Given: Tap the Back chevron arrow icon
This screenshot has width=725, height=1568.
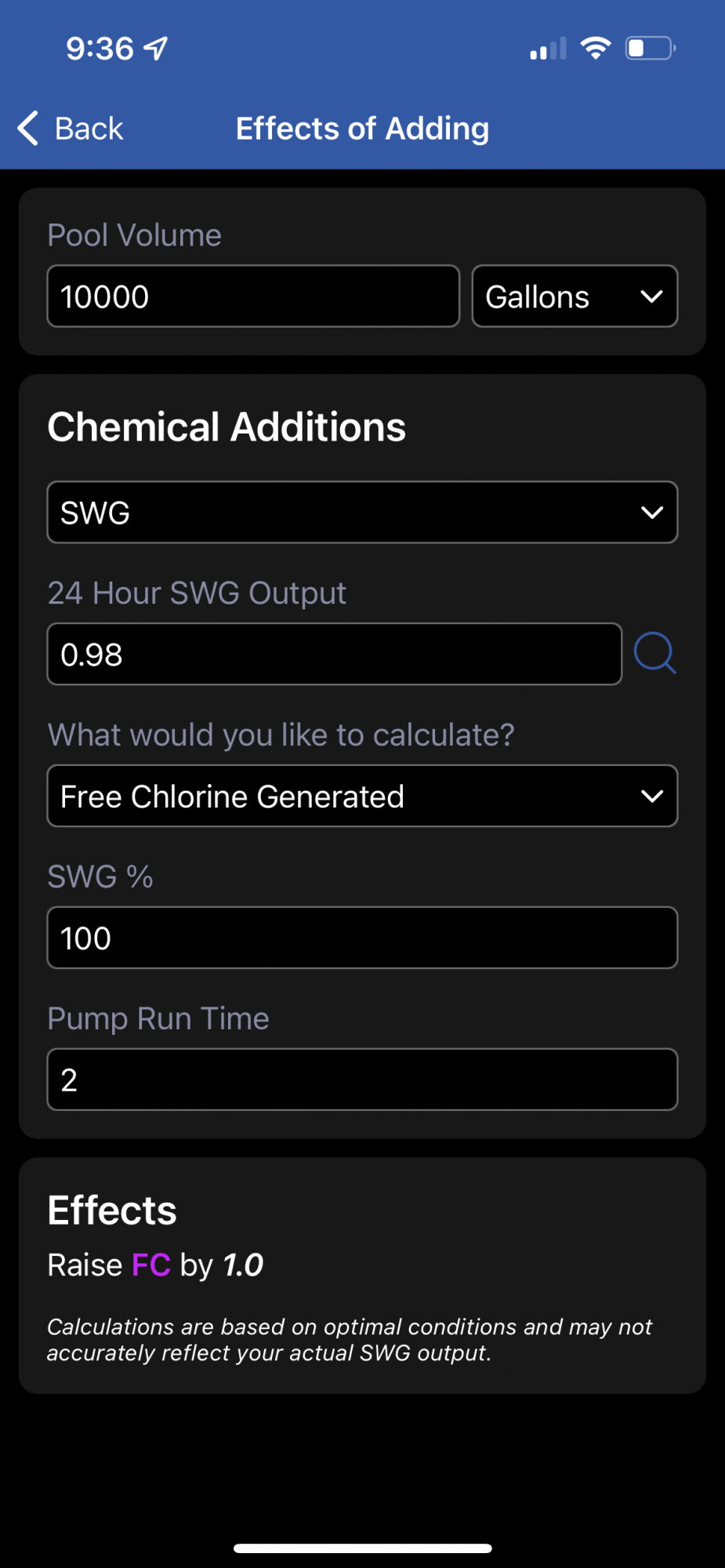Looking at the screenshot, I should (x=28, y=128).
